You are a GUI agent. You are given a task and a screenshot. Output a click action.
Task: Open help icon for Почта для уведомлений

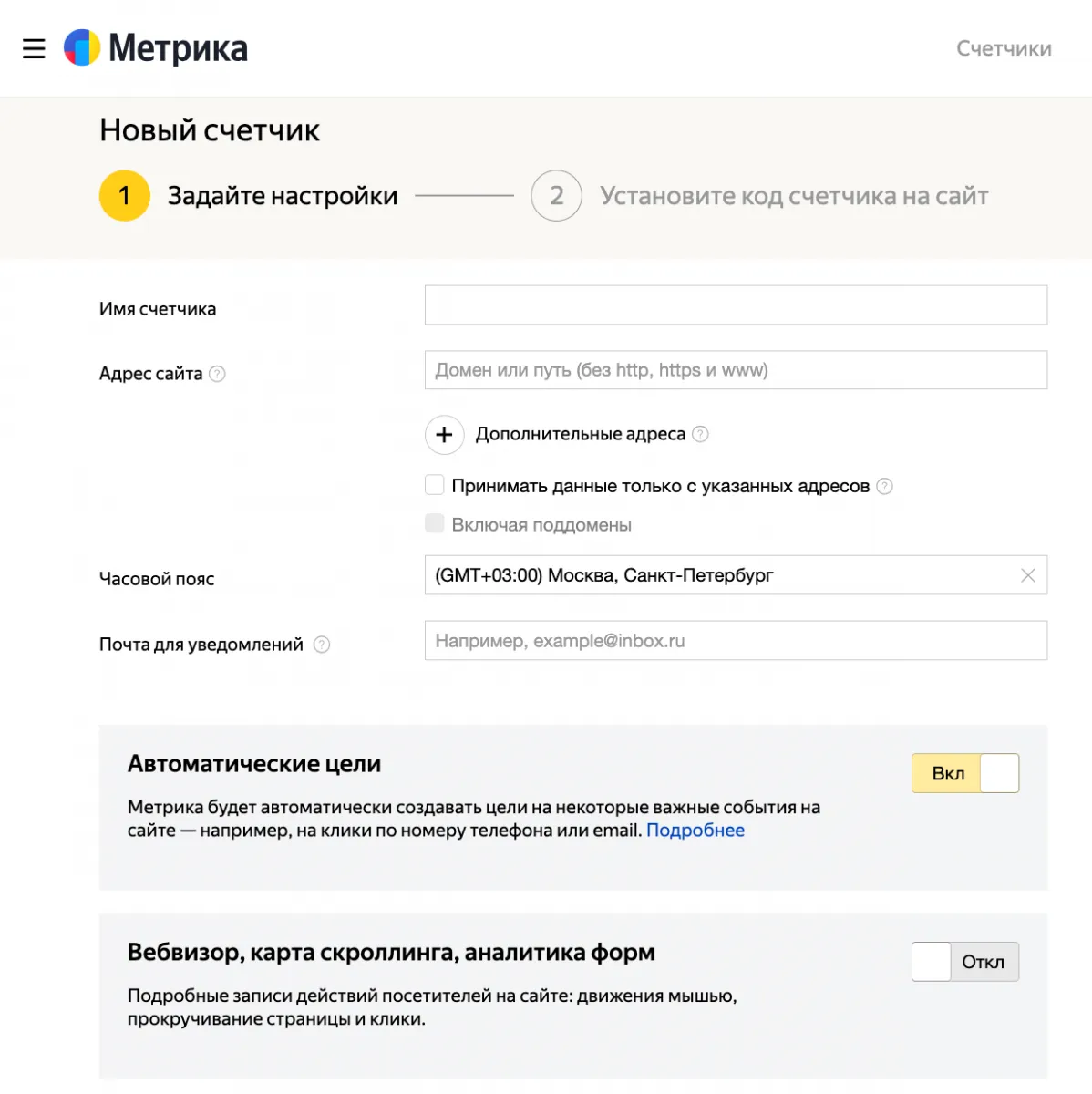coord(322,645)
